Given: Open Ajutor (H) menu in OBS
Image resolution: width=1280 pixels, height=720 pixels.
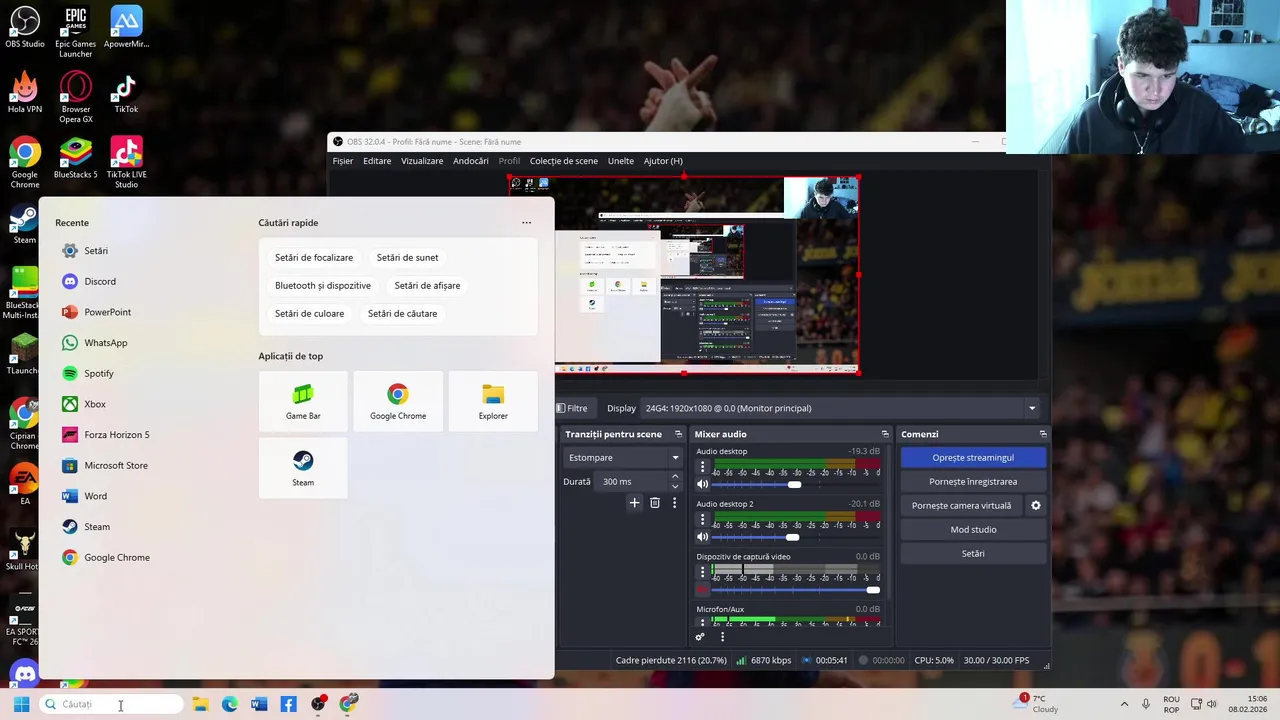Looking at the screenshot, I should [x=663, y=161].
